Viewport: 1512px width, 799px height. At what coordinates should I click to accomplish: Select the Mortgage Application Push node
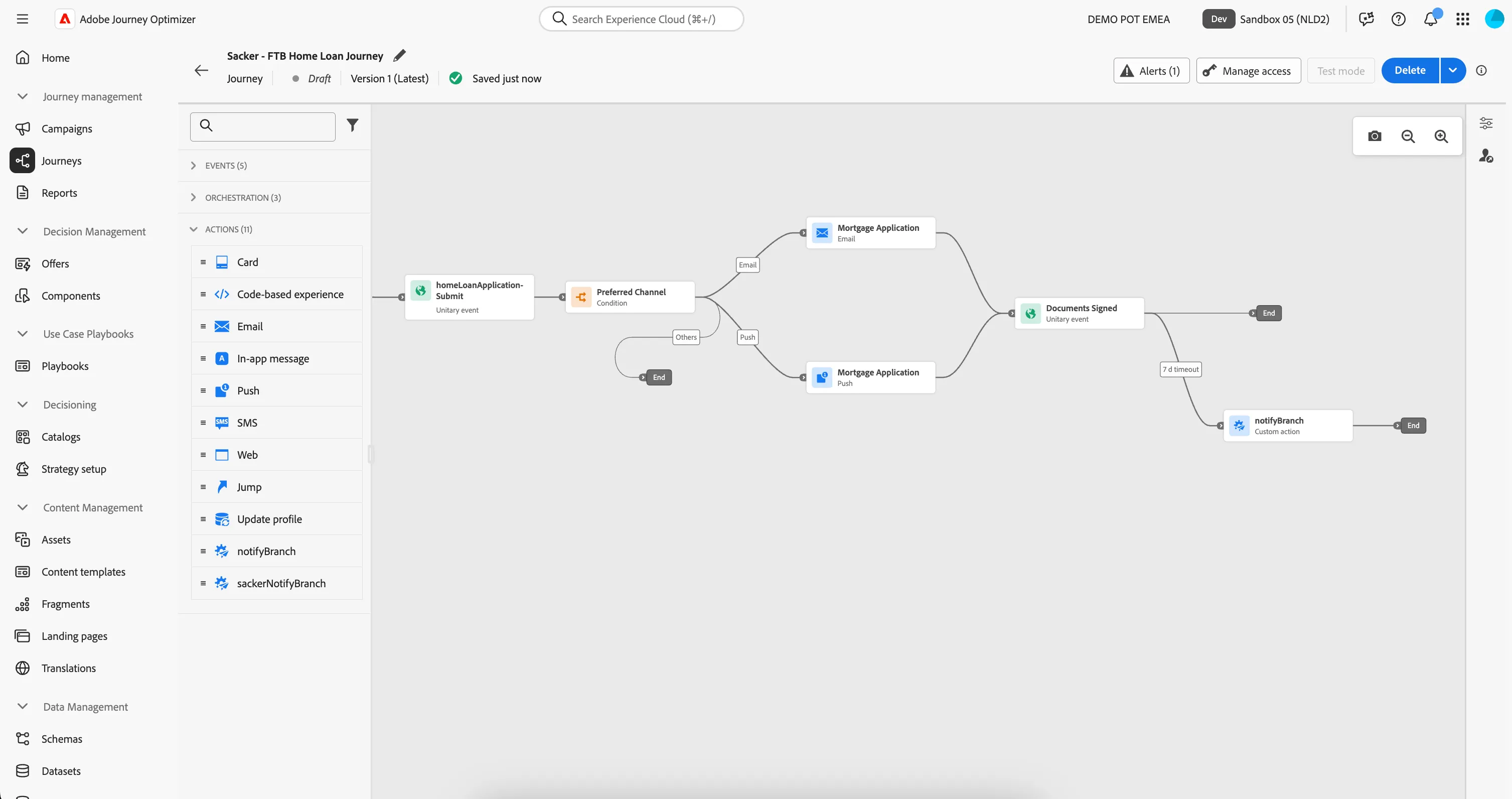(x=870, y=377)
